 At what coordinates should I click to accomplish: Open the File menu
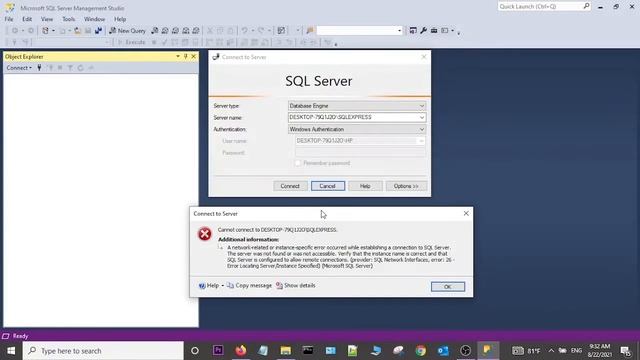coord(9,19)
